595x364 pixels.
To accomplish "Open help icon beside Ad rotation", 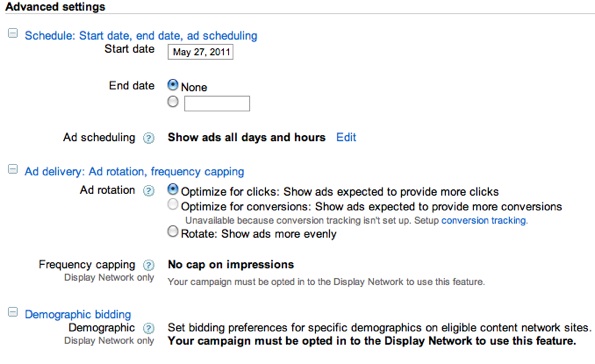I will 148,191.
